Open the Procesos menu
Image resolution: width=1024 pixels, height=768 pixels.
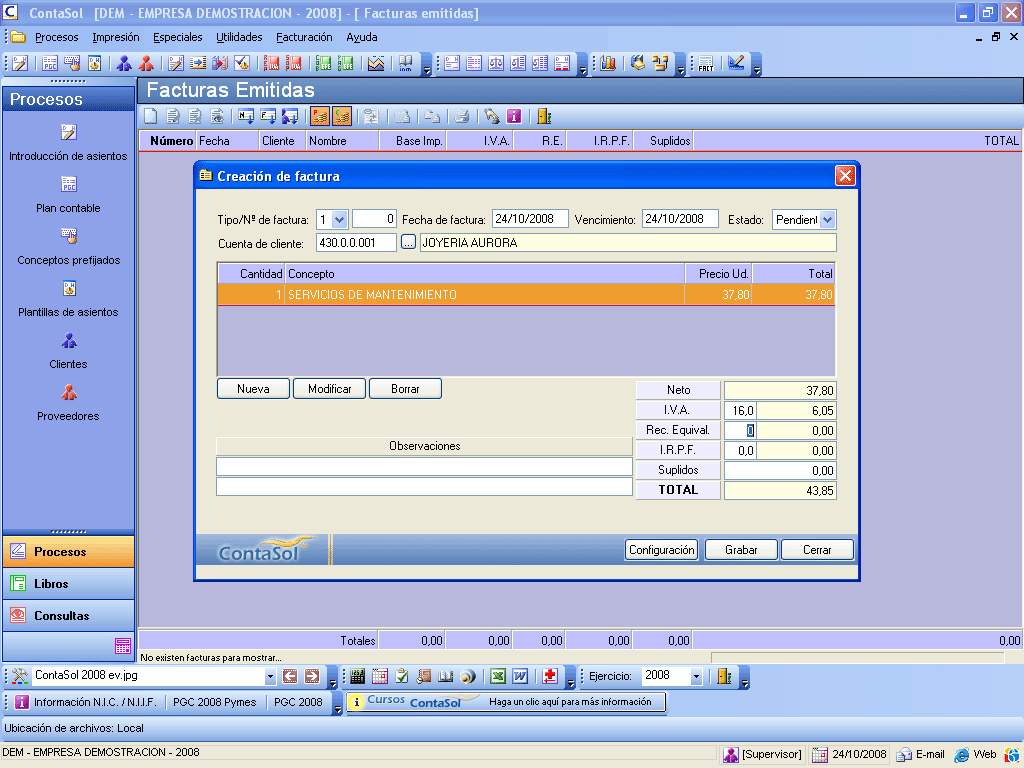(57, 37)
